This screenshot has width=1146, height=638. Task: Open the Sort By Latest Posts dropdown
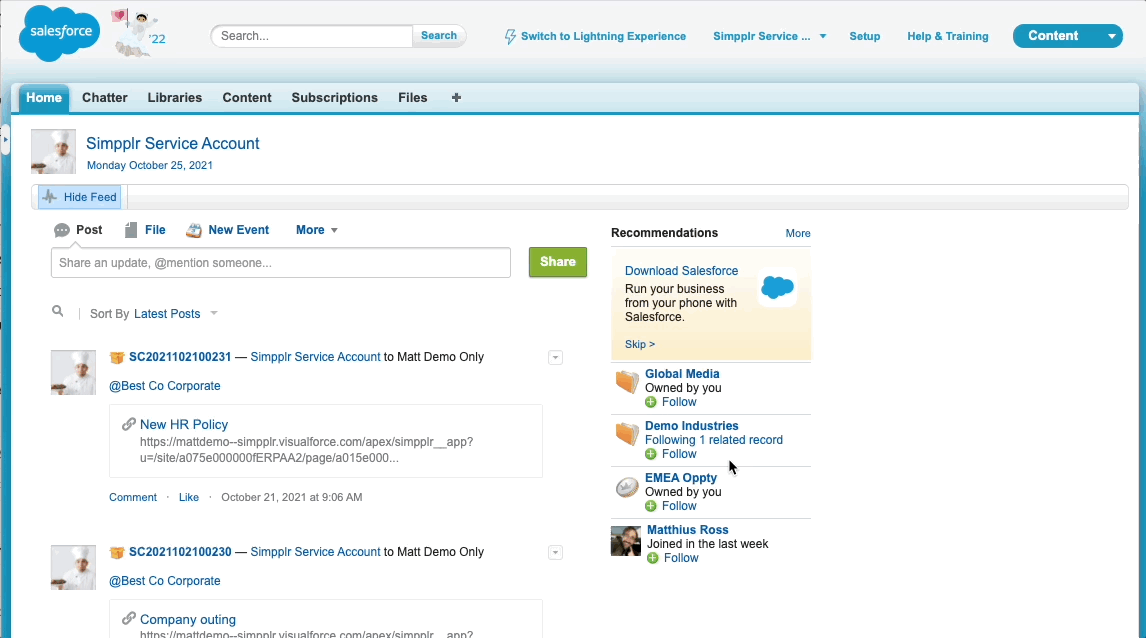coord(176,314)
